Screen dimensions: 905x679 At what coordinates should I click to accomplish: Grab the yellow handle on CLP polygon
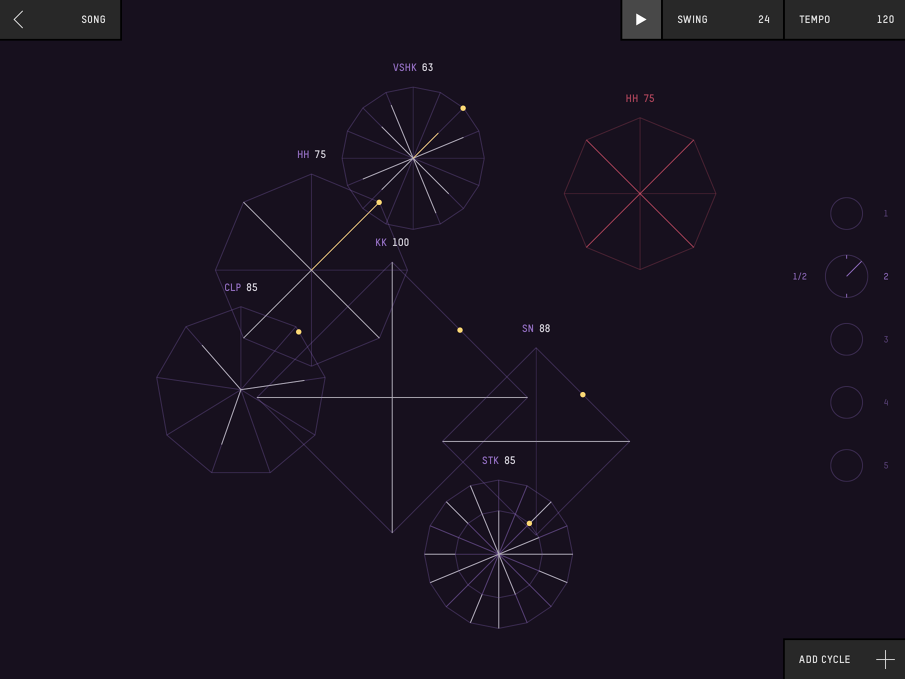[x=298, y=332]
